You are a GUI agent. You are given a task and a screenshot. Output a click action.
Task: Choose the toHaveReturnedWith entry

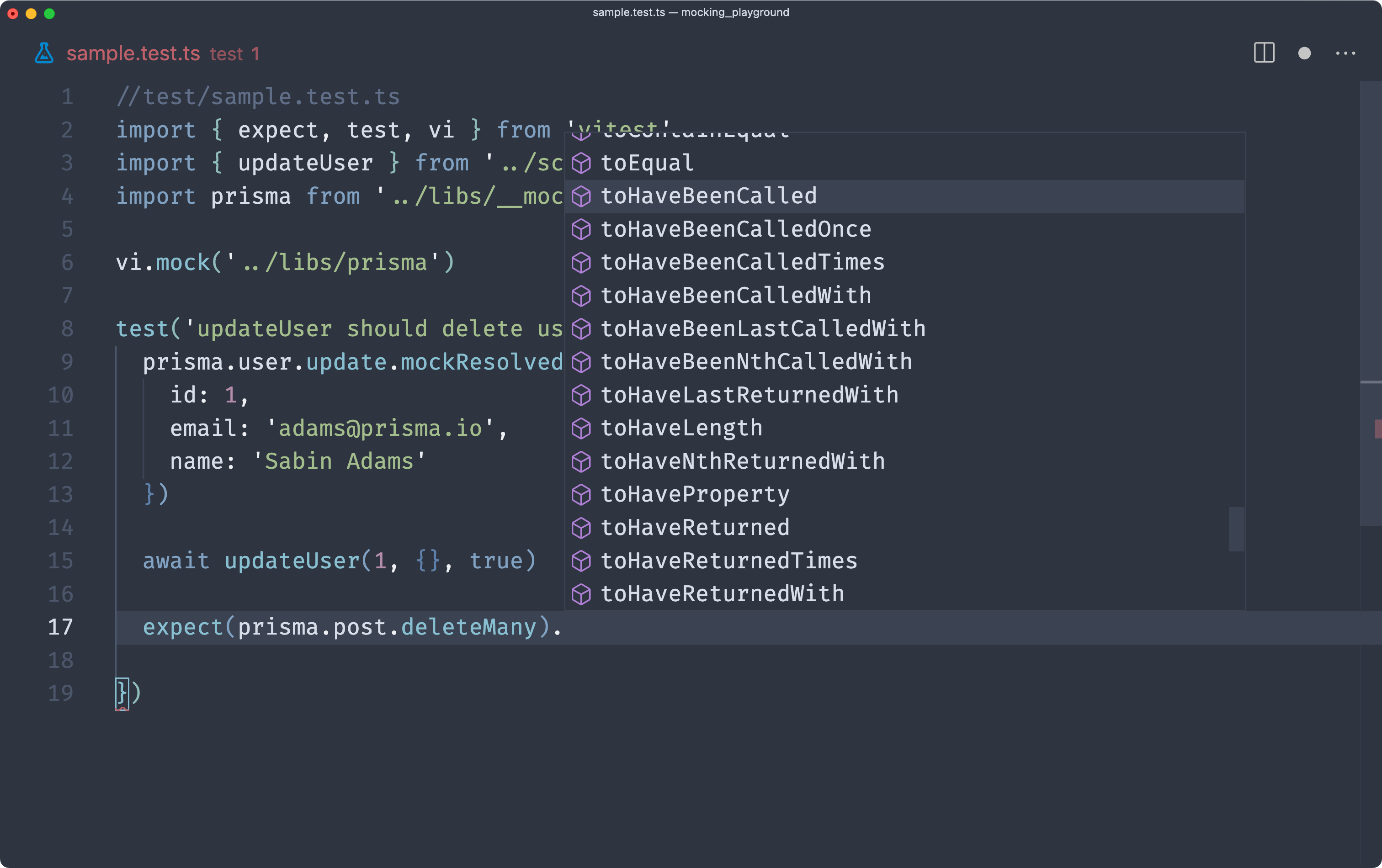pos(904,594)
